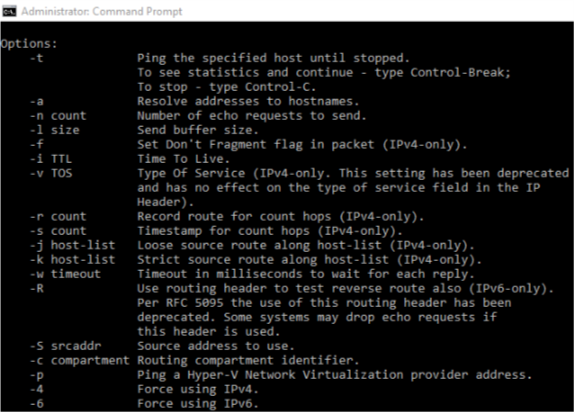Click the -s count timestamp option
The image size is (574, 412).
click(x=216, y=231)
